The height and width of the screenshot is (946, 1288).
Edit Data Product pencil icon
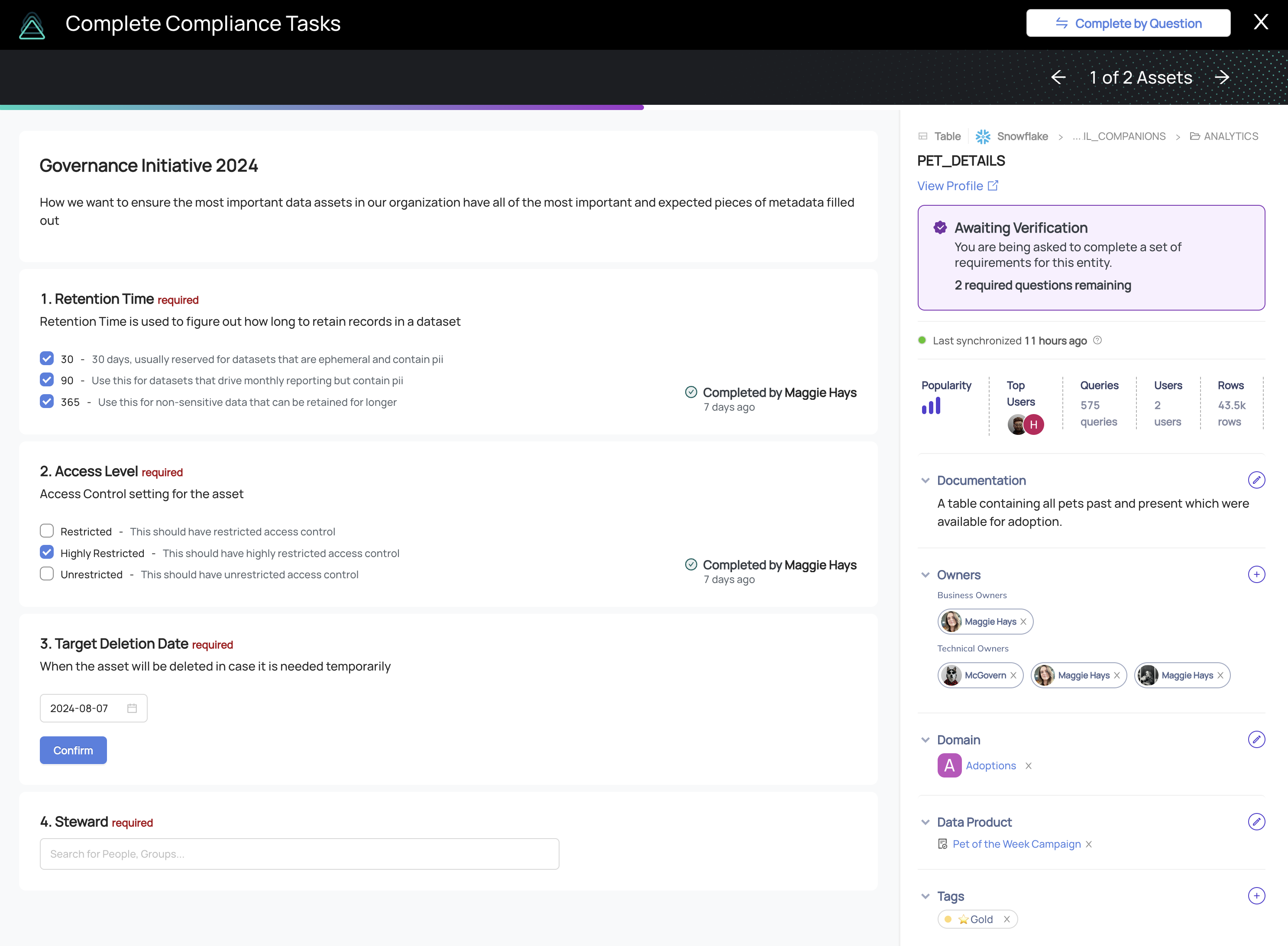[x=1256, y=822]
